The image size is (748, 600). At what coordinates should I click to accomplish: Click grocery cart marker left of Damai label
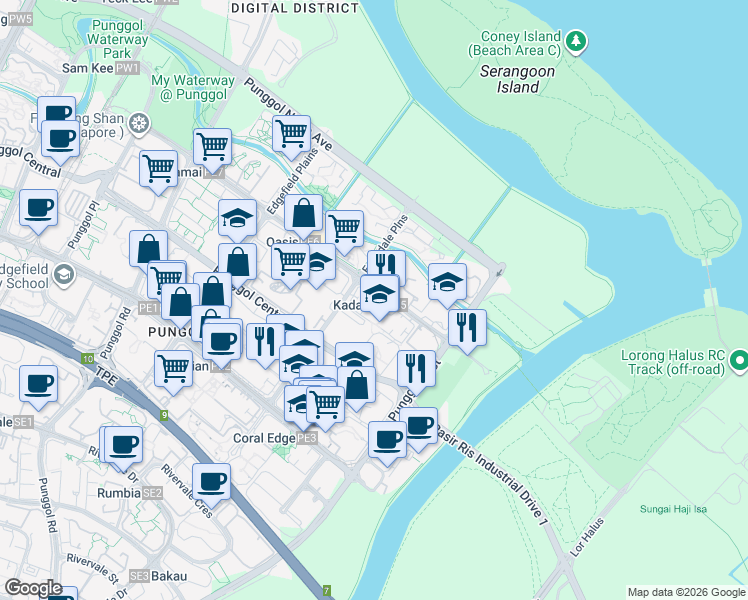(x=159, y=171)
